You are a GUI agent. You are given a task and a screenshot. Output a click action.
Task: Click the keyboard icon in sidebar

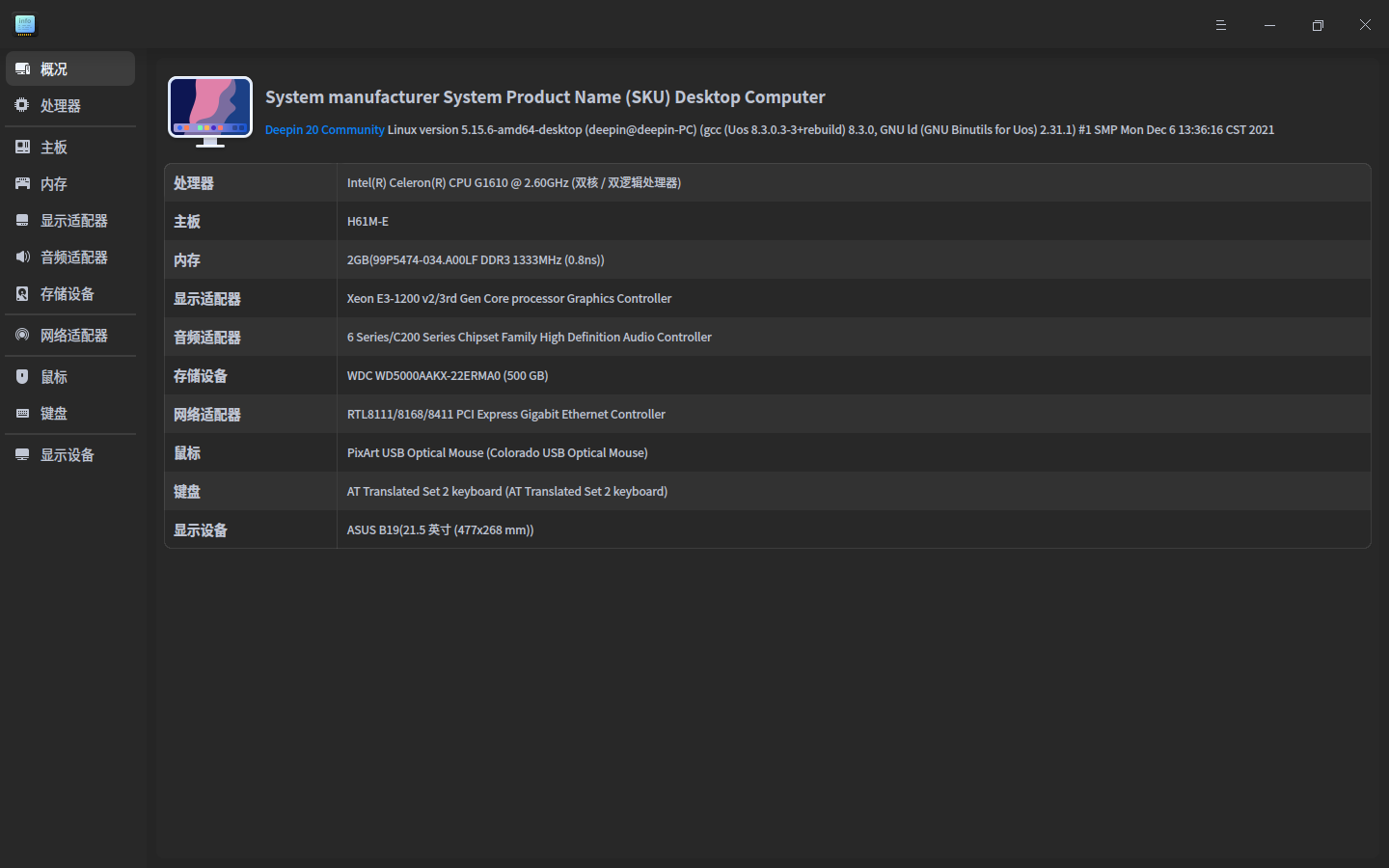[x=22, y=413]
